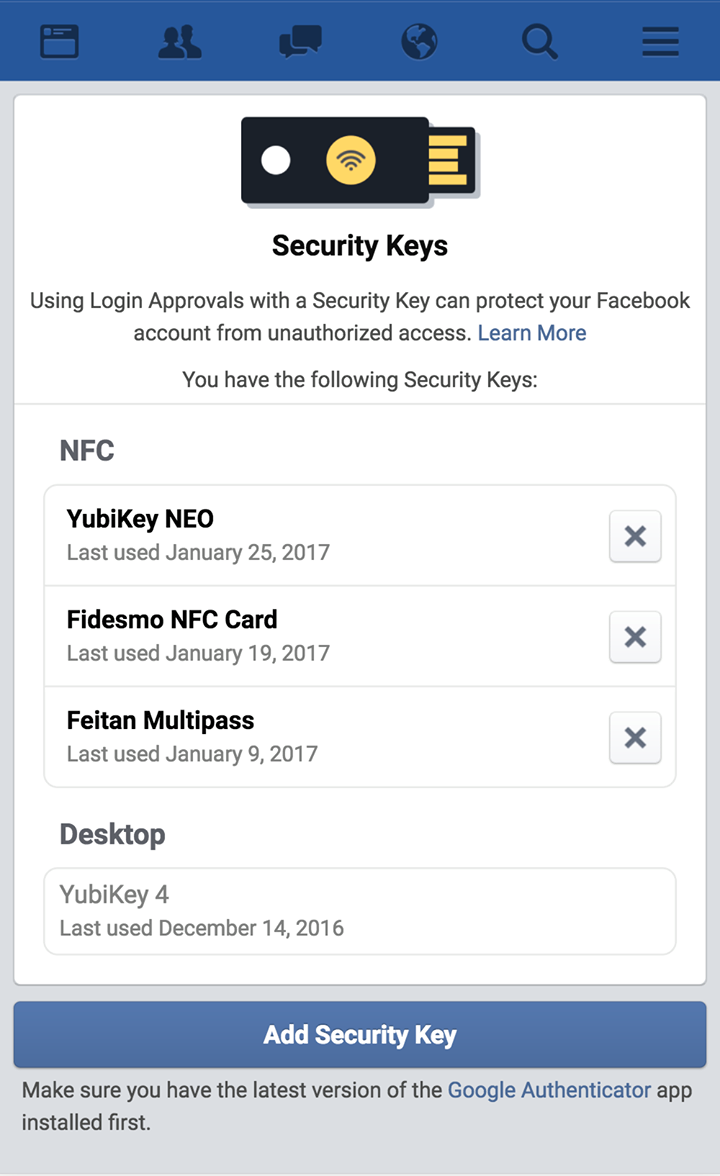Screen dimensions: 720x1176
Task: Click the YubiKey illustration above Security Keys
Action: [360, 160]
